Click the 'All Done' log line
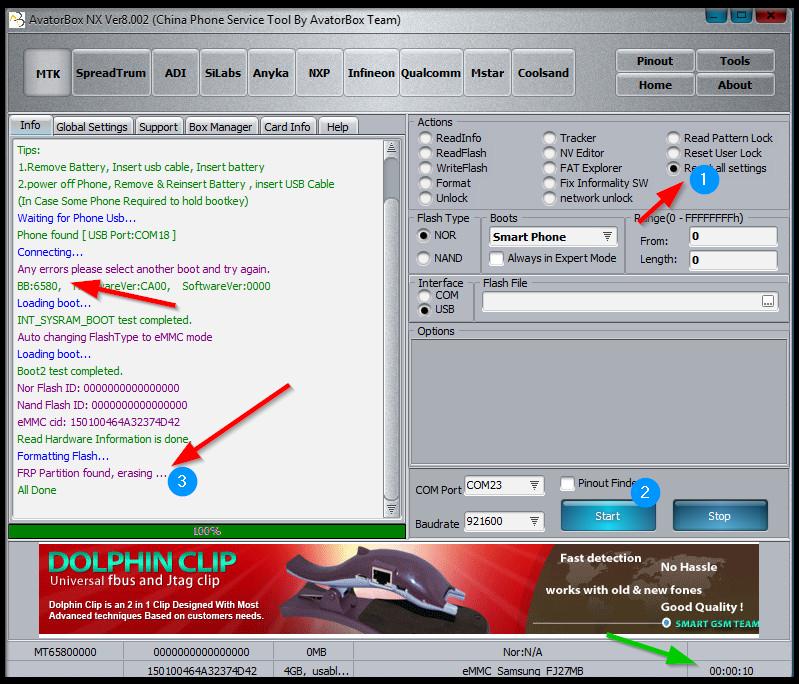This screenshot has width=799, height=684. [x=37, y=490]
